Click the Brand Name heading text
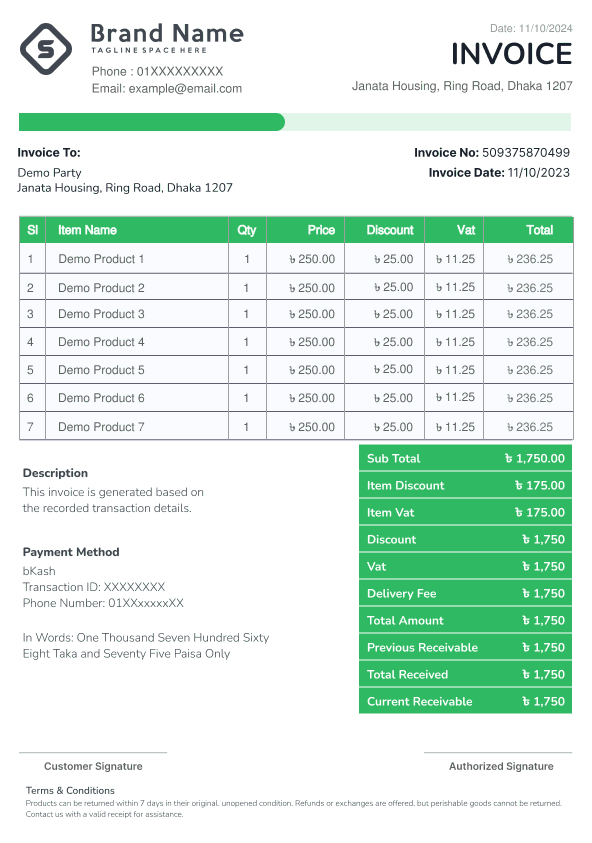592x843 pixels. (x=167, y=33)
